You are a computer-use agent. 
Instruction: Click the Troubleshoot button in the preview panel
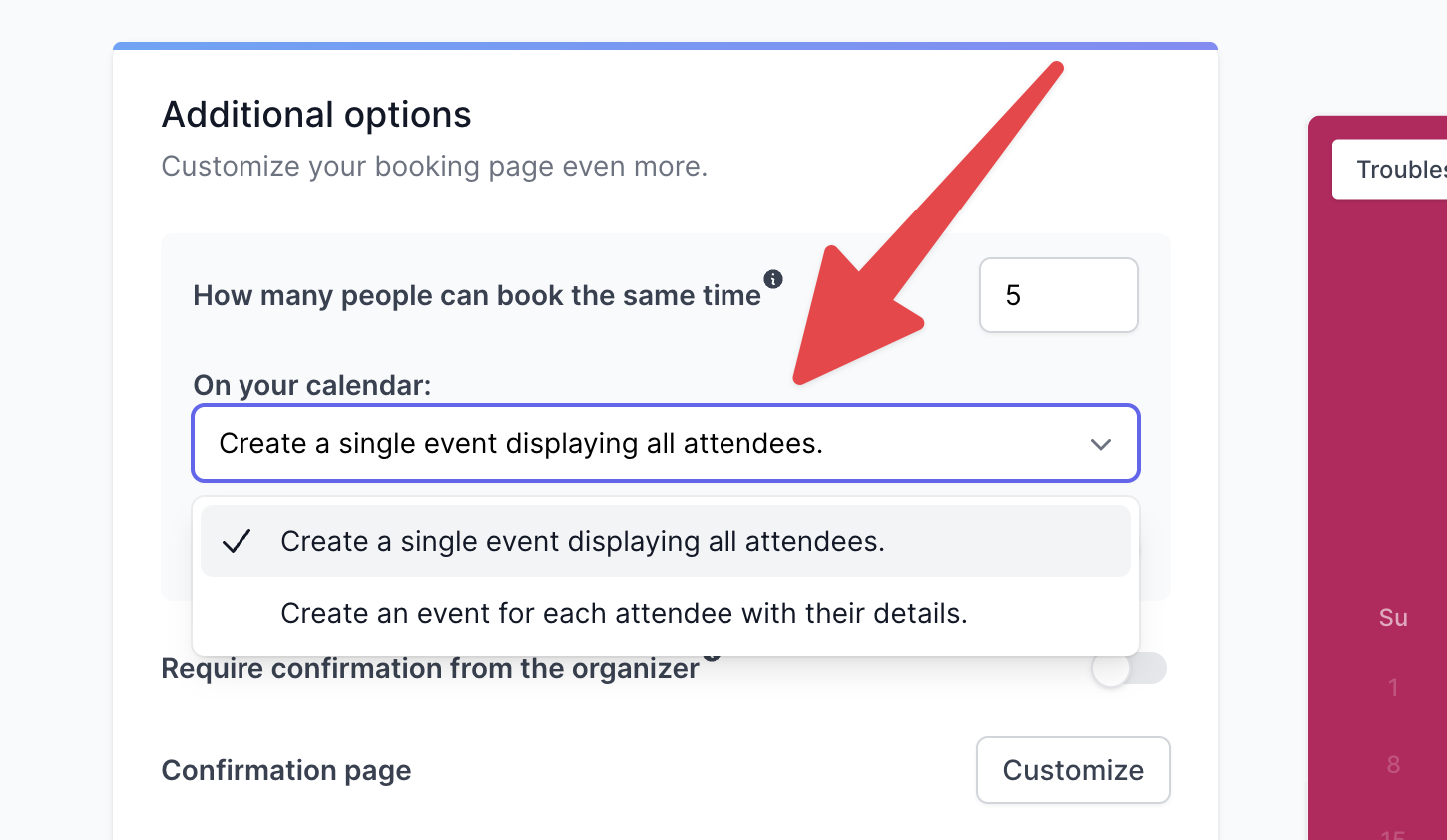(x=1390, y=170)
